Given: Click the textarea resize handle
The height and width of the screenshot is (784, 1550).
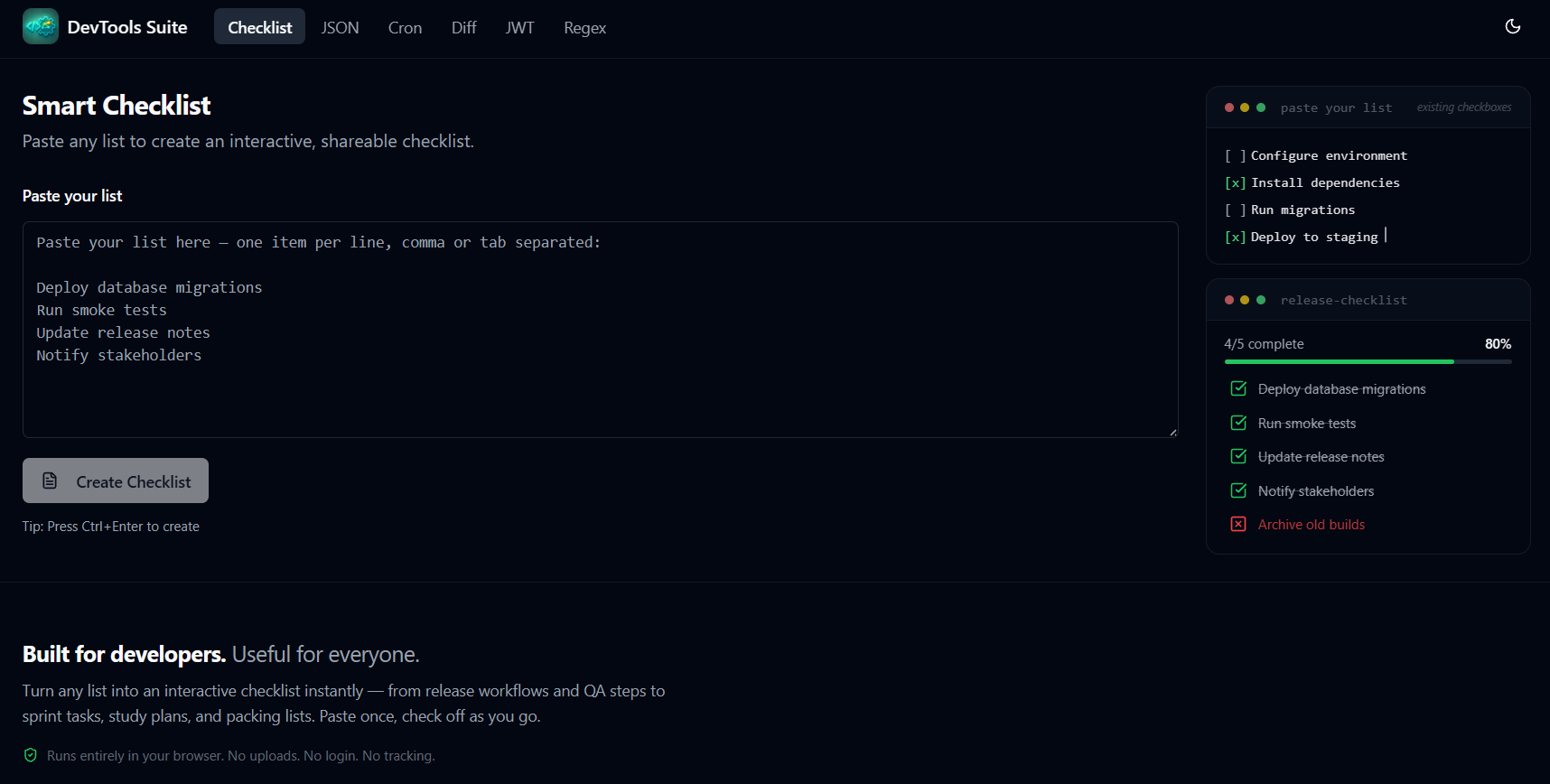Looking at the screenshot, I should (x=1172, y=432).
